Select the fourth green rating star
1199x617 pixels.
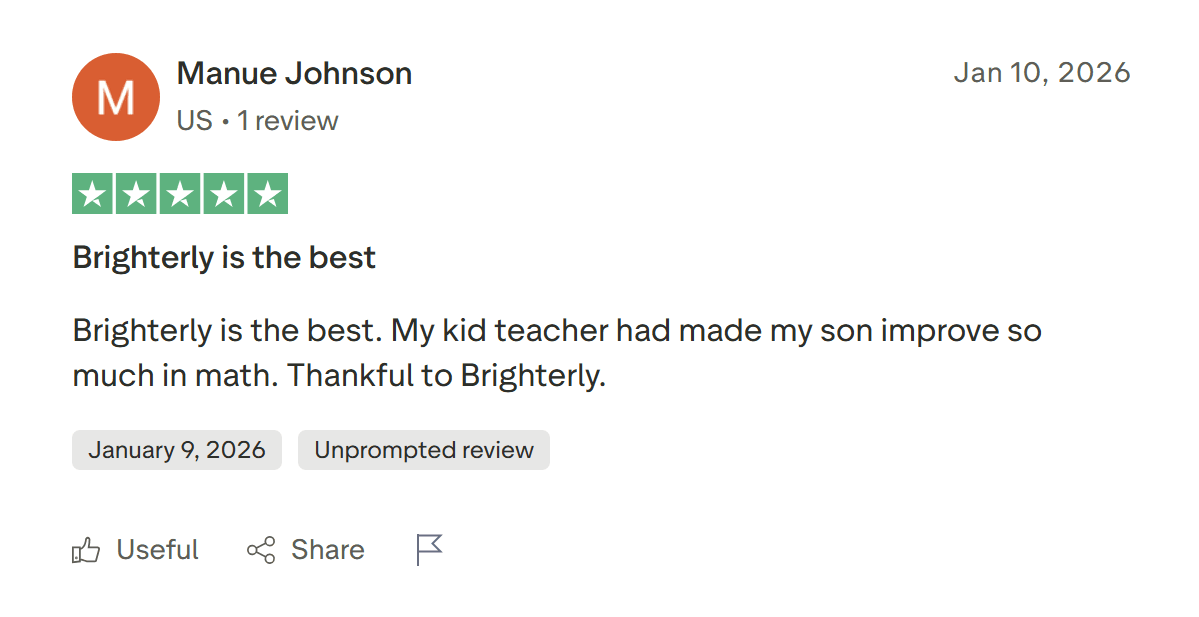(223, 193)
